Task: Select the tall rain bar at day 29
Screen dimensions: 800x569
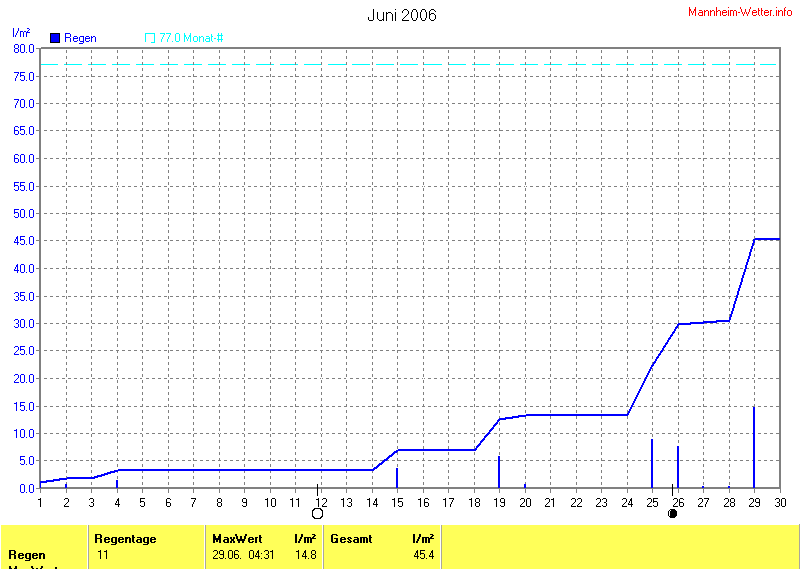Action: (x=754, y=447)
